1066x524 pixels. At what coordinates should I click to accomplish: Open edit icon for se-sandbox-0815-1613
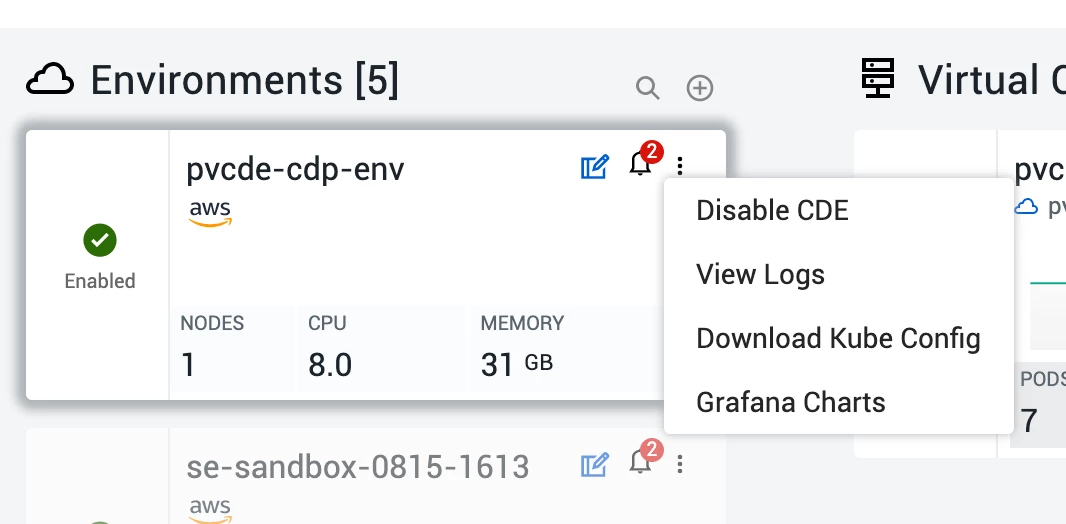click(595, 466)
